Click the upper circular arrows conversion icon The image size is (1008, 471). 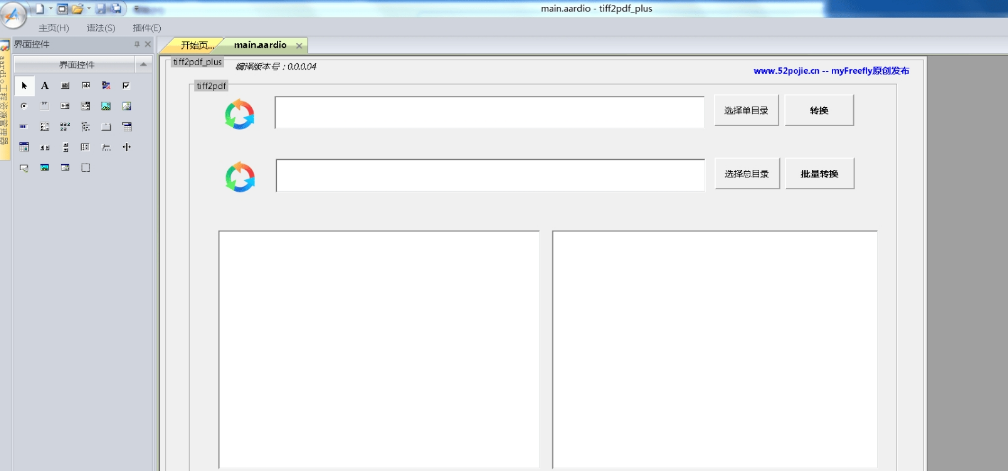(x=240, y=114)
